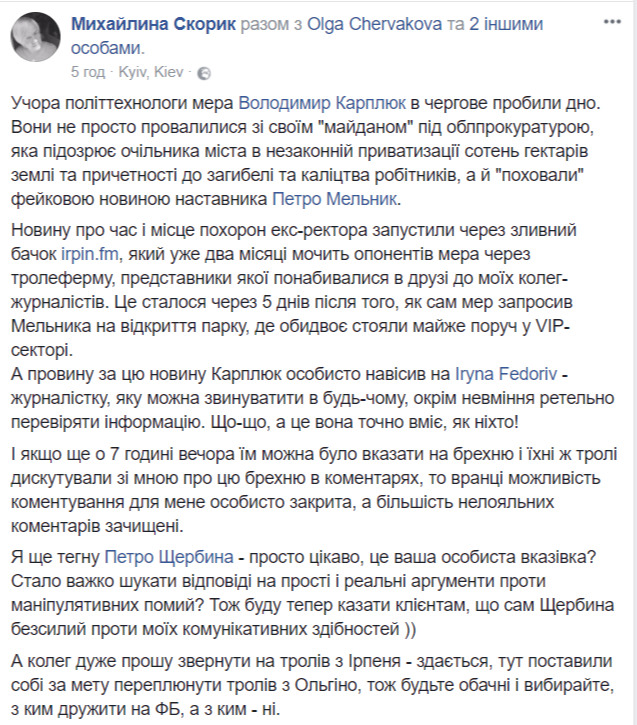This screenshot has width=637, height=725.
Task: Open the author name Михайлина Скорик
Action: pos(153,24)
